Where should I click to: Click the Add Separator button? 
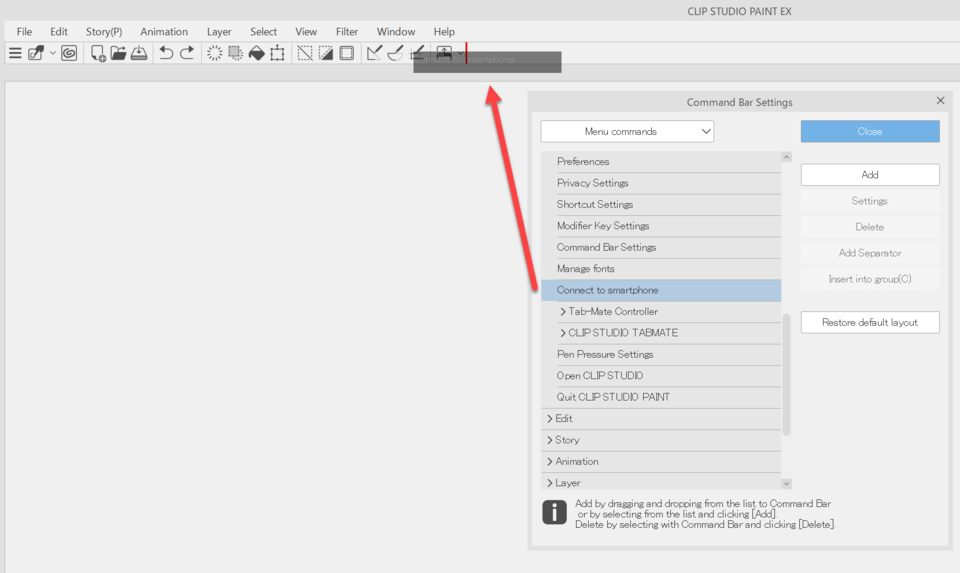(870, 253)
